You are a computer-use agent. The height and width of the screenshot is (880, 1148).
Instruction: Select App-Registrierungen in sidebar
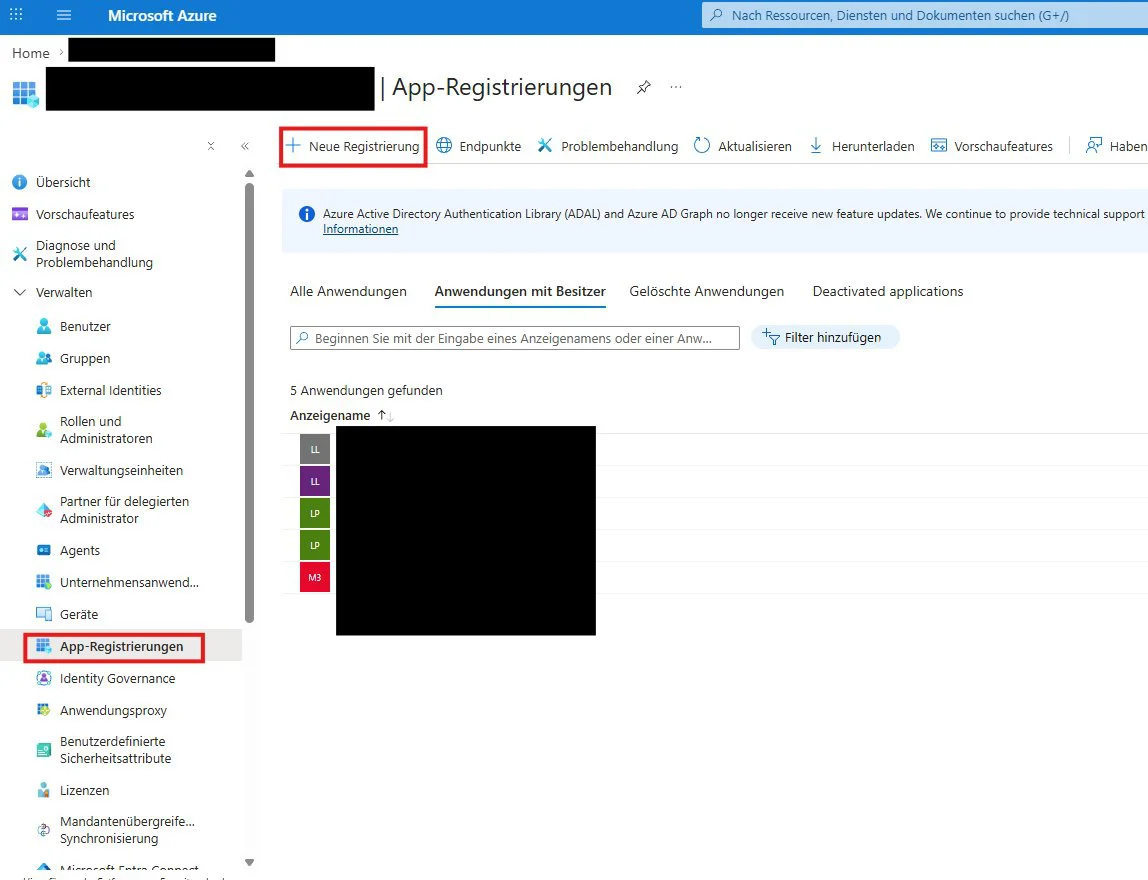(121, 646)
